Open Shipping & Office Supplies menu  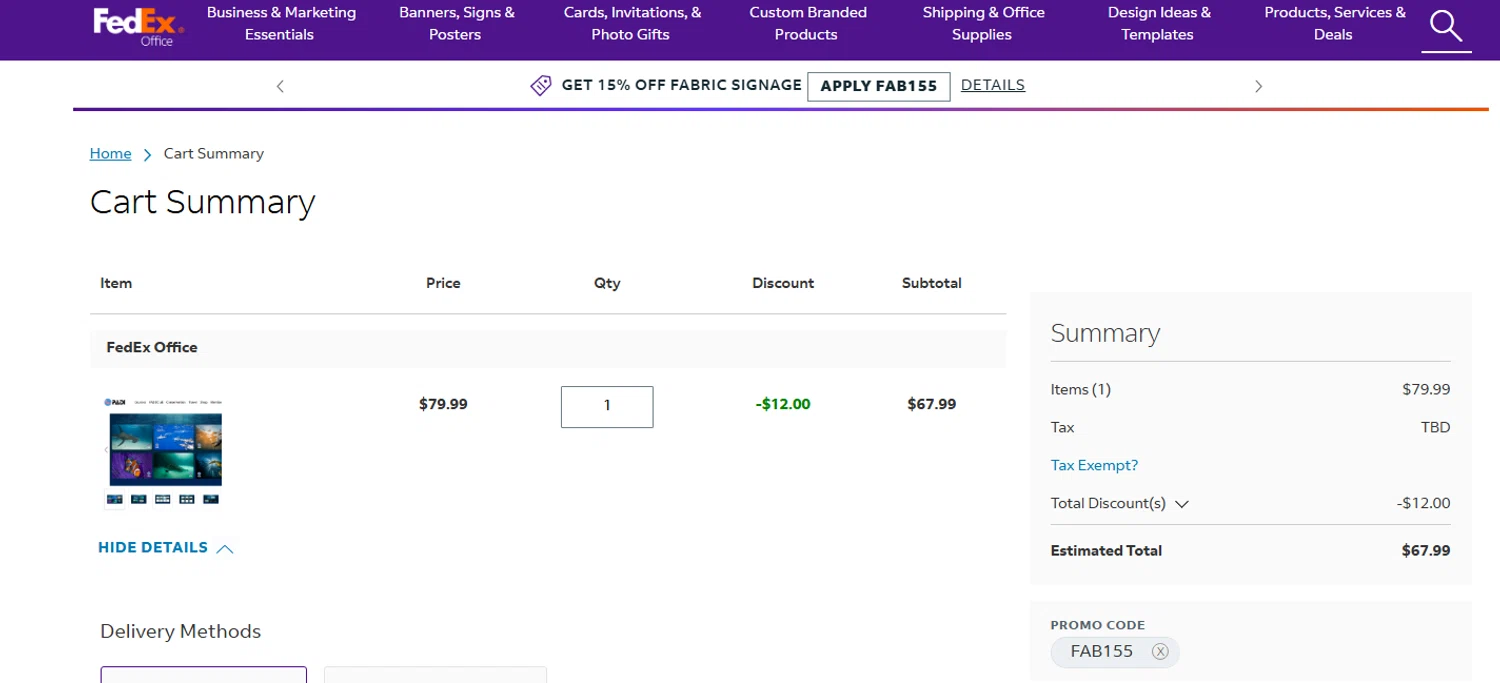click(x=983, y=24)
